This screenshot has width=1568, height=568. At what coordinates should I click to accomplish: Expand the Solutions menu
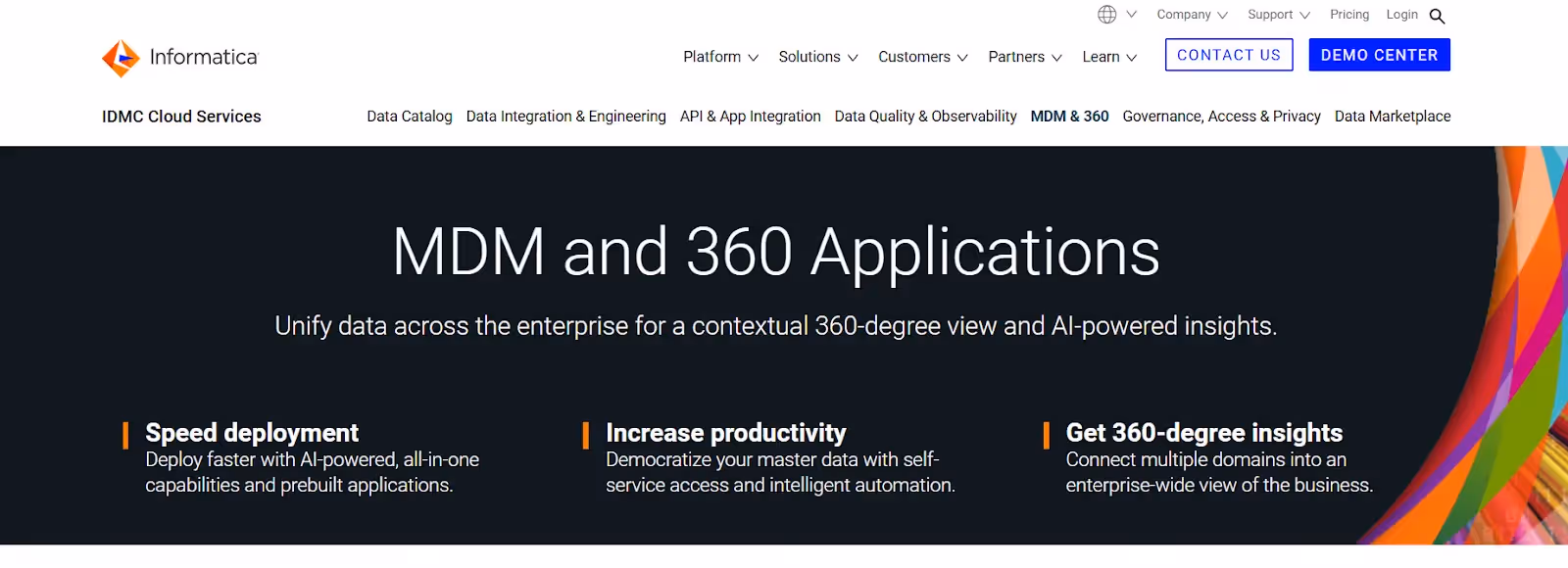tap(818, 57)
